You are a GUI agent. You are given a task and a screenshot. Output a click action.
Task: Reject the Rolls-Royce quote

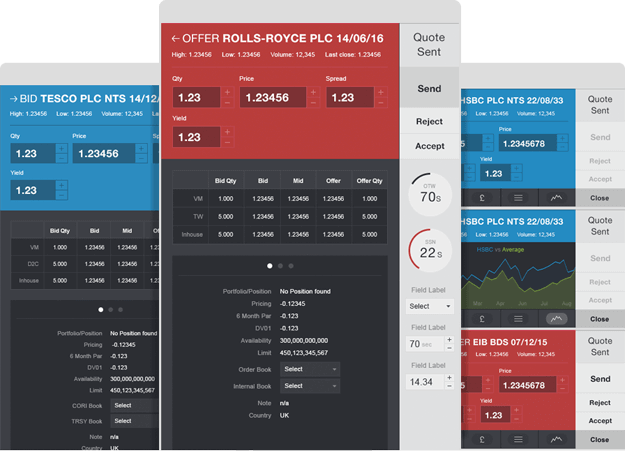429,121
